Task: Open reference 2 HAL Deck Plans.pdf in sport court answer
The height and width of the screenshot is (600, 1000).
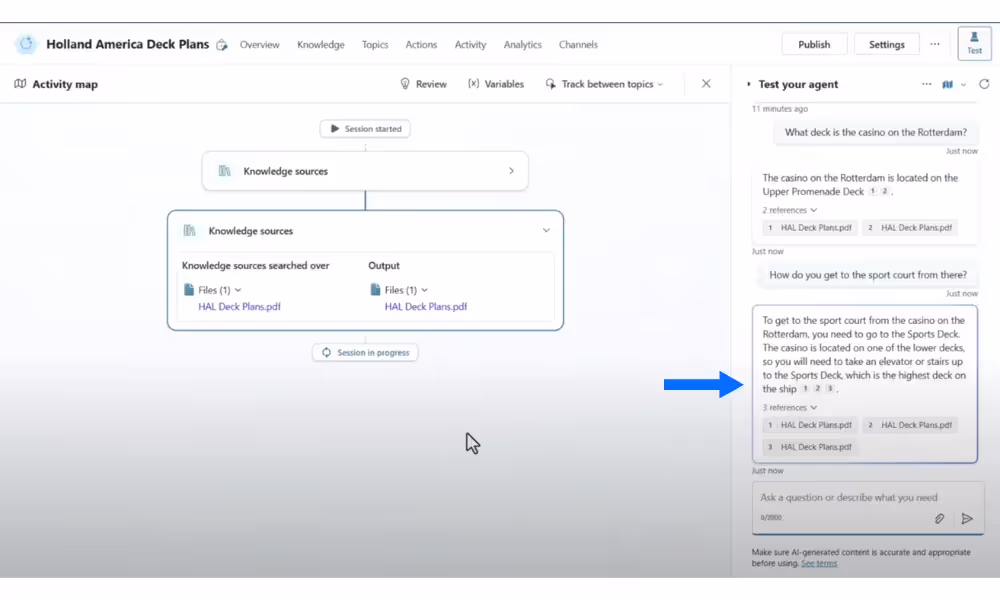Action: point(910,425)
